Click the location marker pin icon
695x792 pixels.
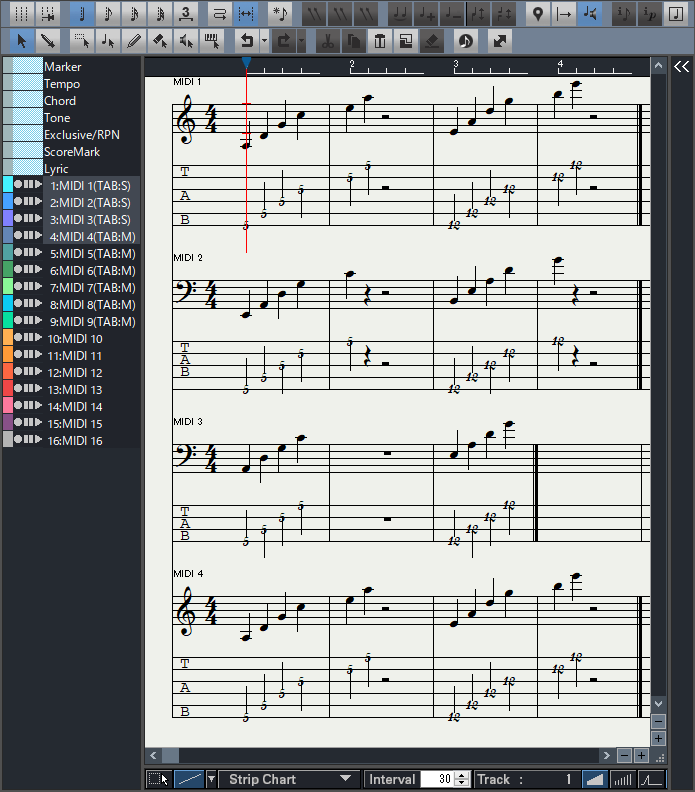pyautogui.click(x=538, y=14)
